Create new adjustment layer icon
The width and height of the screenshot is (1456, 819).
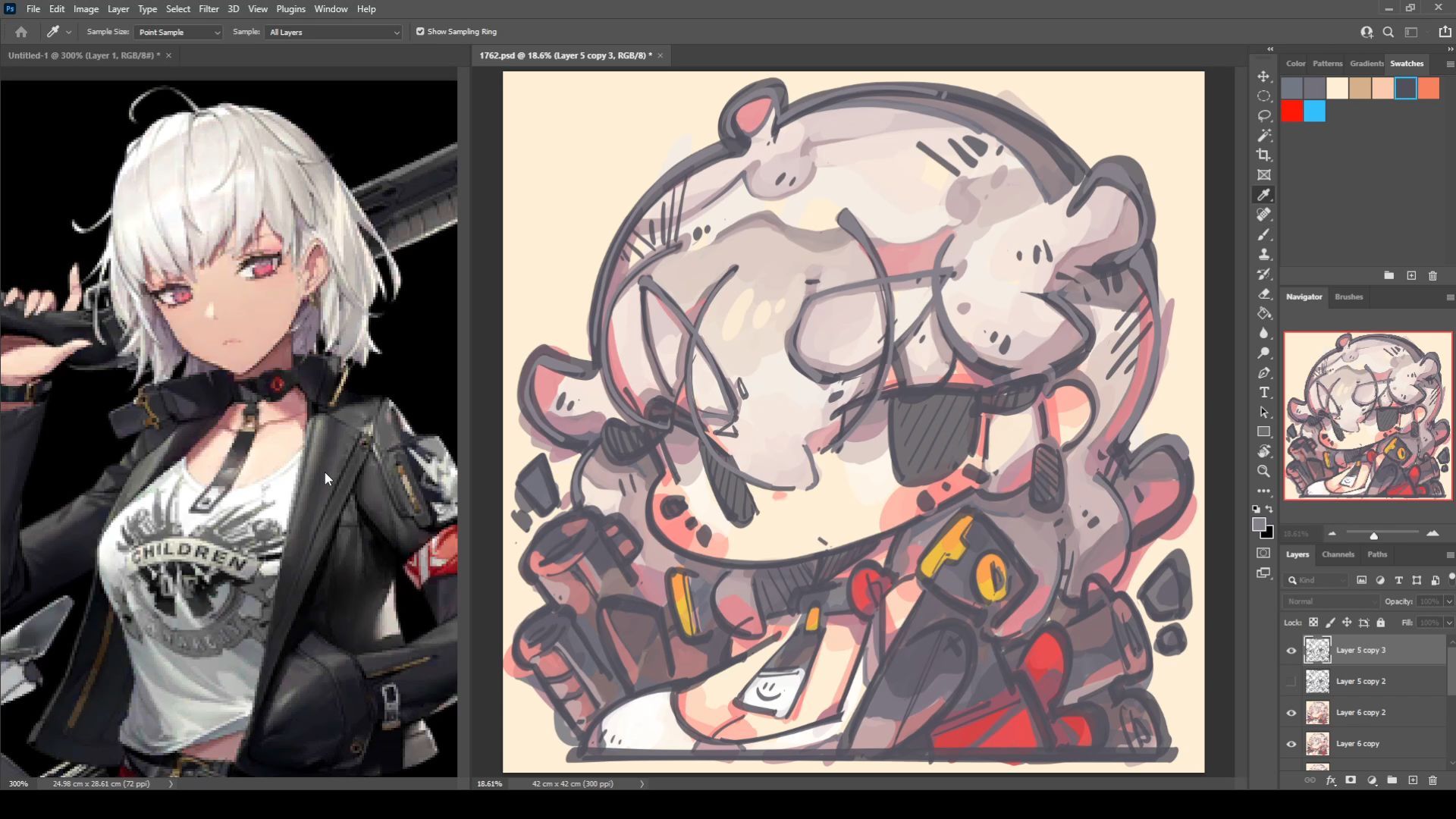(x=1372, y=780)
